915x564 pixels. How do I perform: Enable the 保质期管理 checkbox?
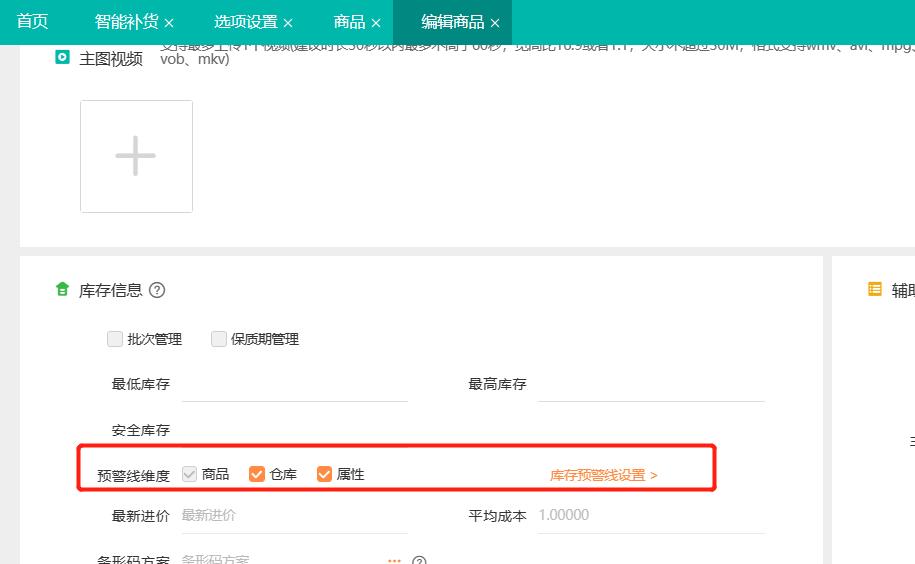(219, 339)
